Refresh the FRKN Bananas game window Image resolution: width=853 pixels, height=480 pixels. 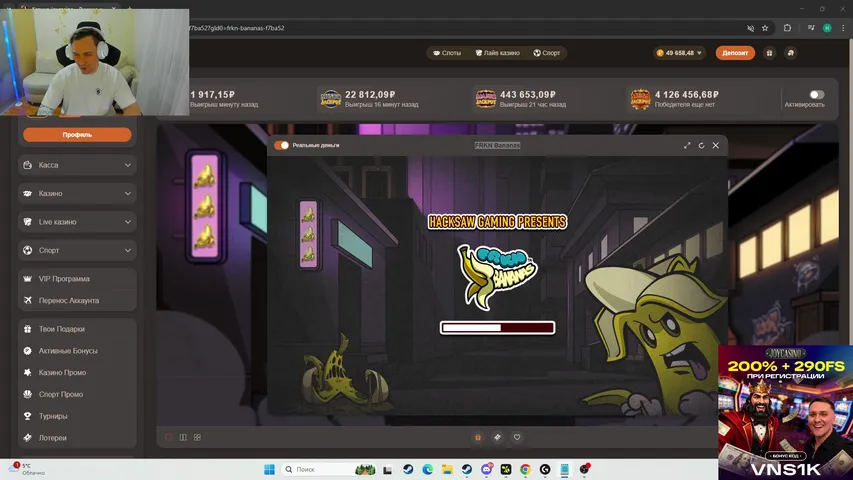(x=701, y=145)
